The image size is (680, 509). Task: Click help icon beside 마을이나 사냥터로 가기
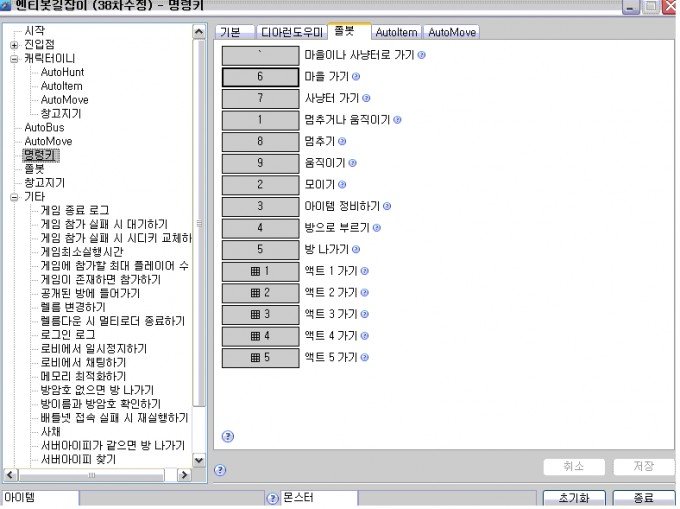coord(421,54)
